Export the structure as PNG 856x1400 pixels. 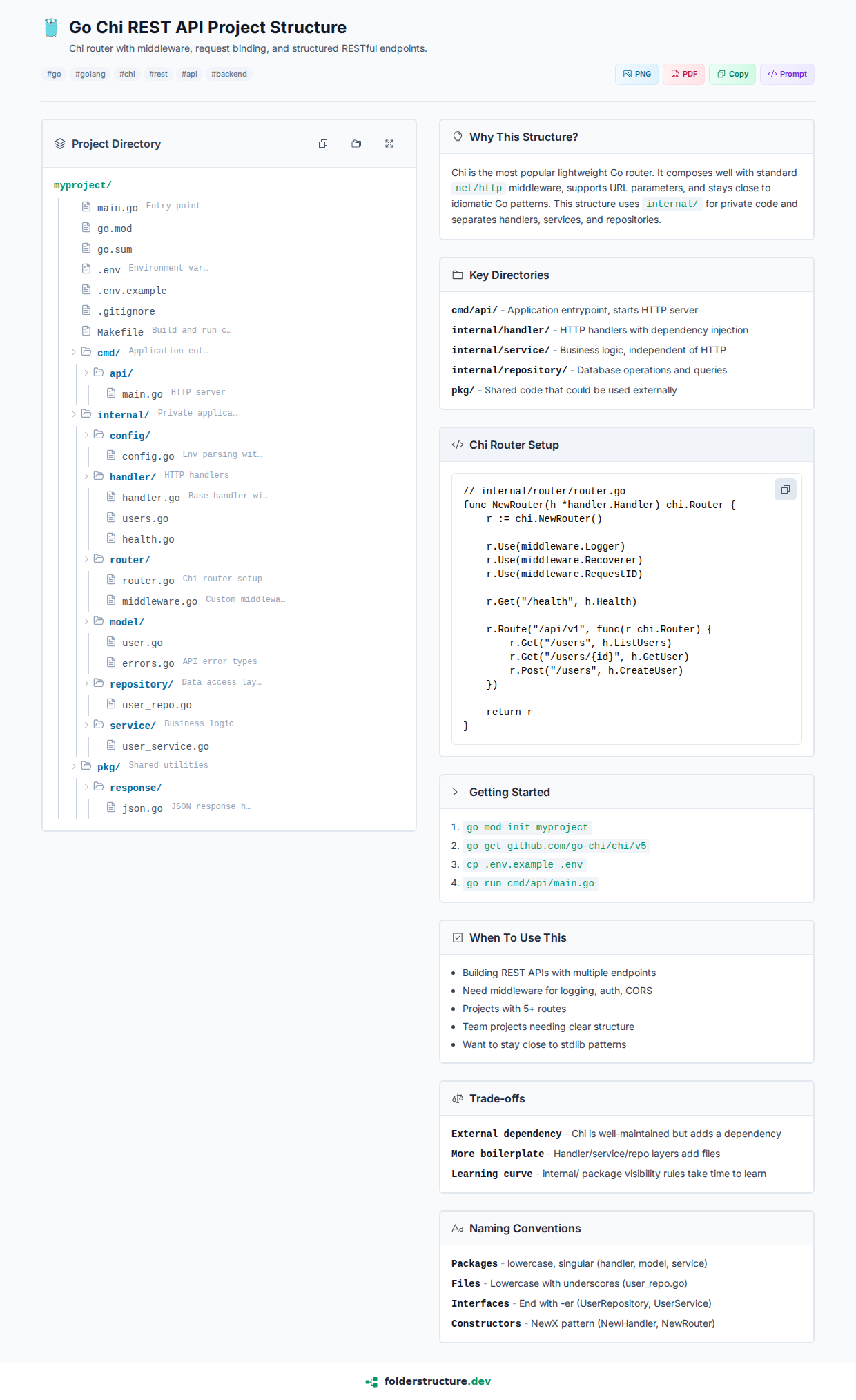[636, 74]
